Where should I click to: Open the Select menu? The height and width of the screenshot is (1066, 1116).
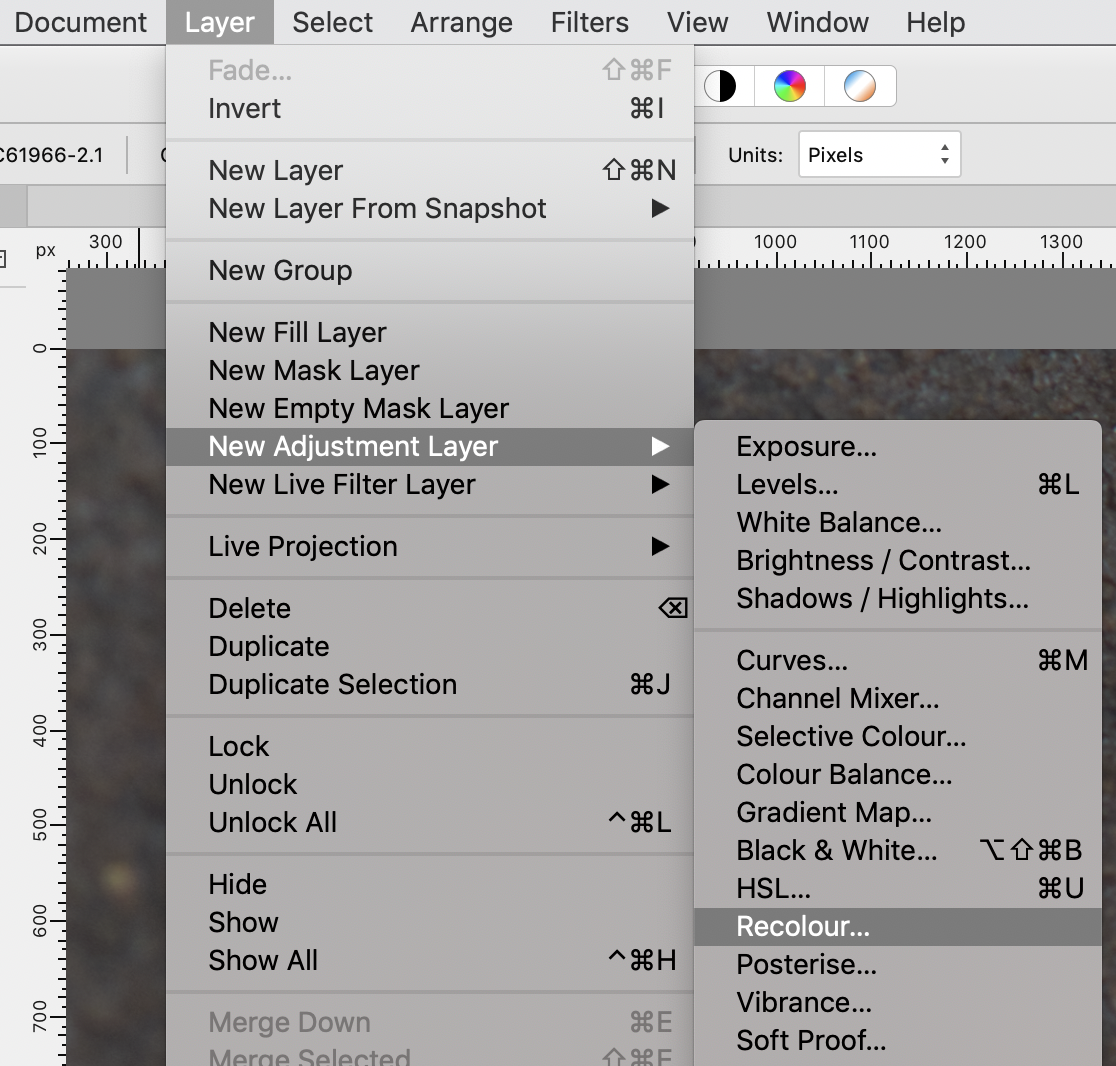331,22
